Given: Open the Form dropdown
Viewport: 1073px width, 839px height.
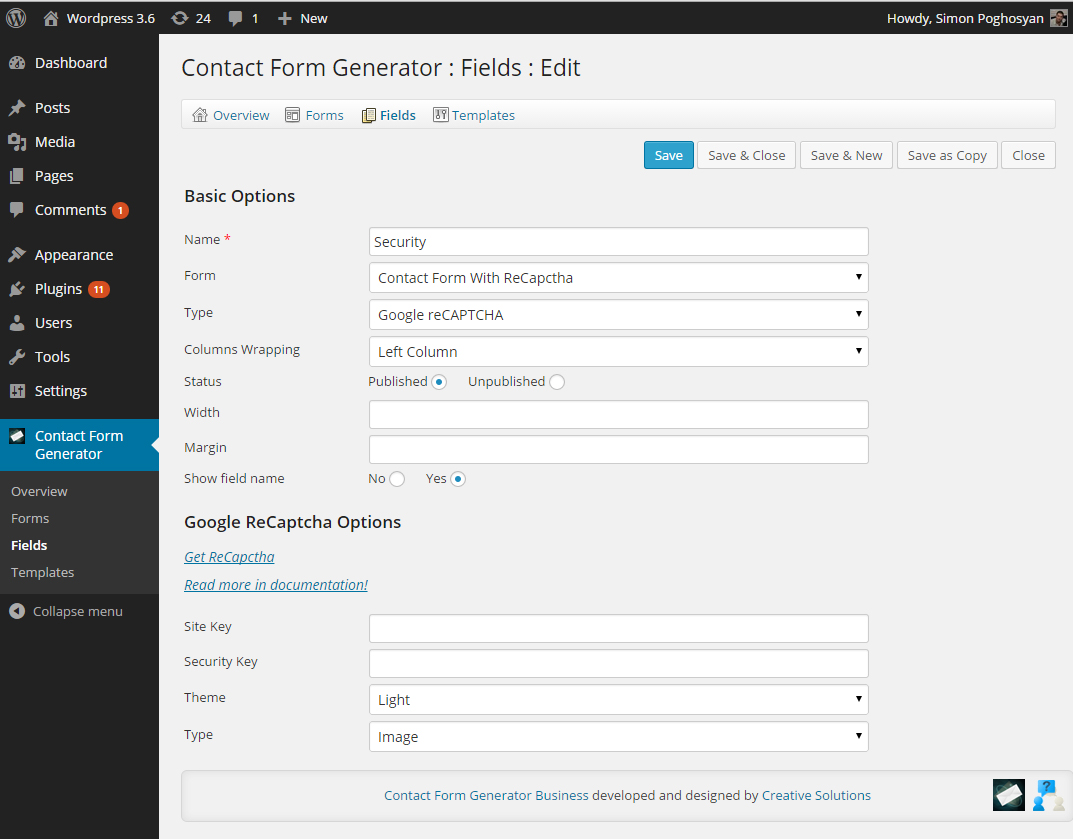Looking at the screenshot, I should 619,278.
